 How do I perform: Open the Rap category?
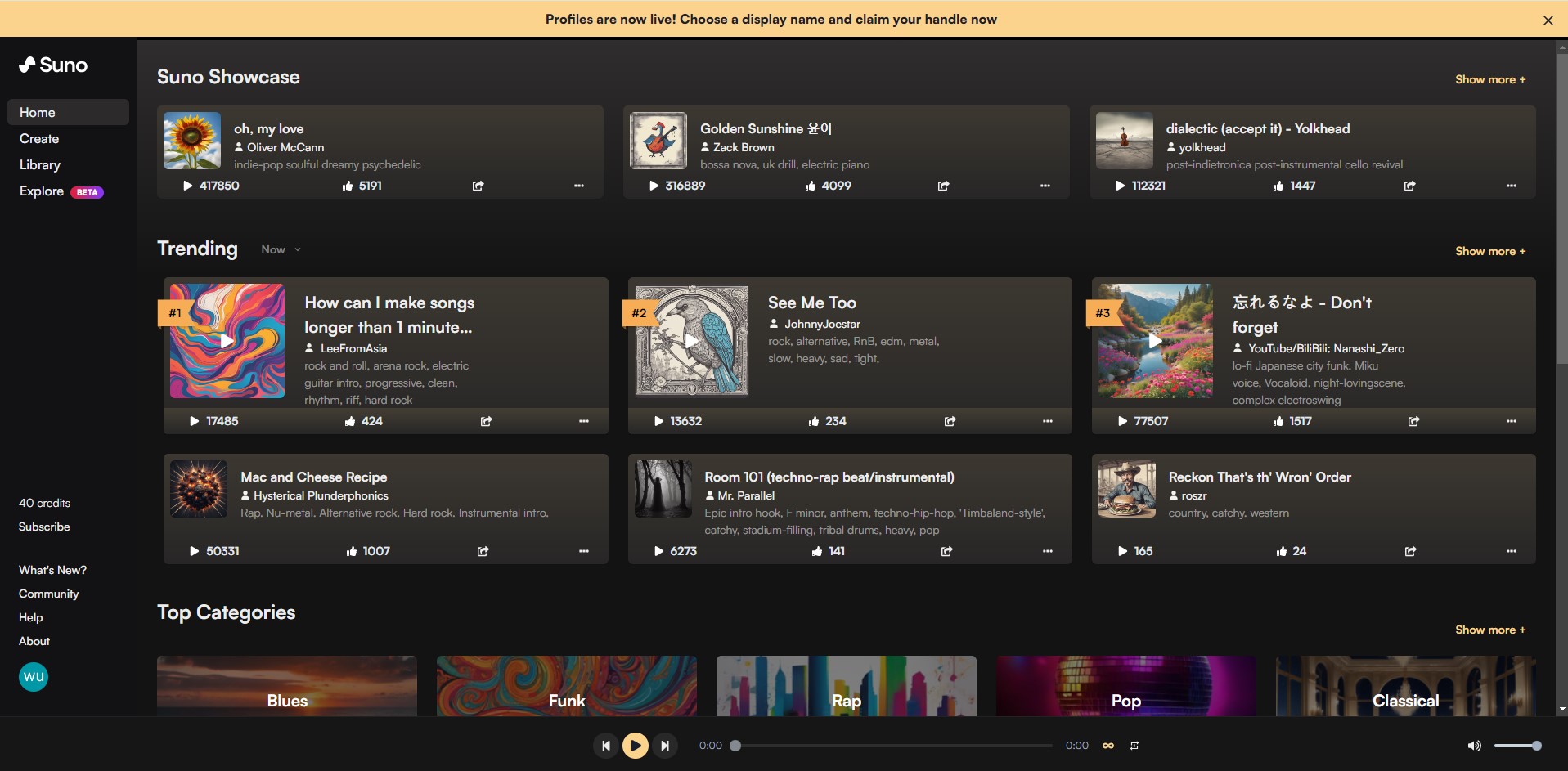coord(847,686)
